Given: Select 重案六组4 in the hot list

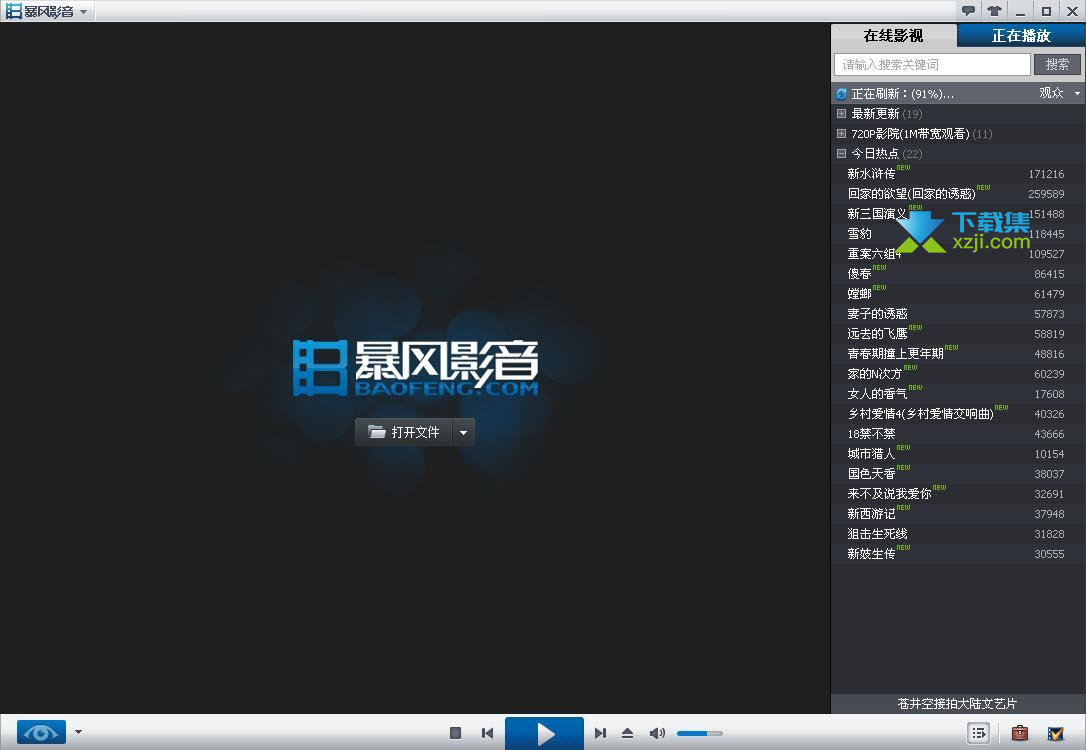Looking at the screenshot, I should (874, 254).
